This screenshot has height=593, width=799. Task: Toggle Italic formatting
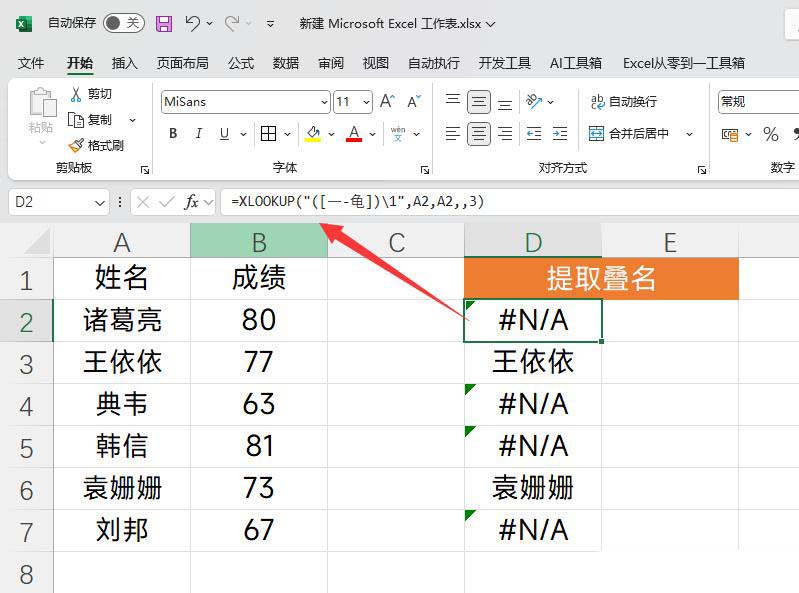coord(199,134)
